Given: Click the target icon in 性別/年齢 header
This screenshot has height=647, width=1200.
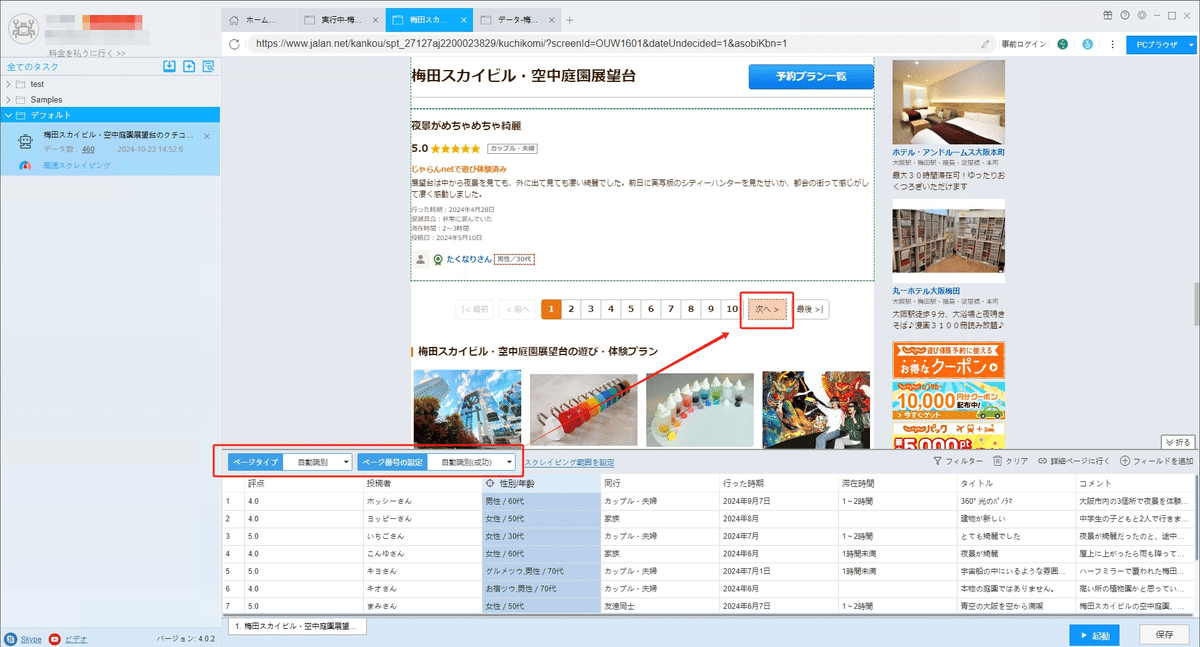Looking at the screenshot, I should (490, 483).
